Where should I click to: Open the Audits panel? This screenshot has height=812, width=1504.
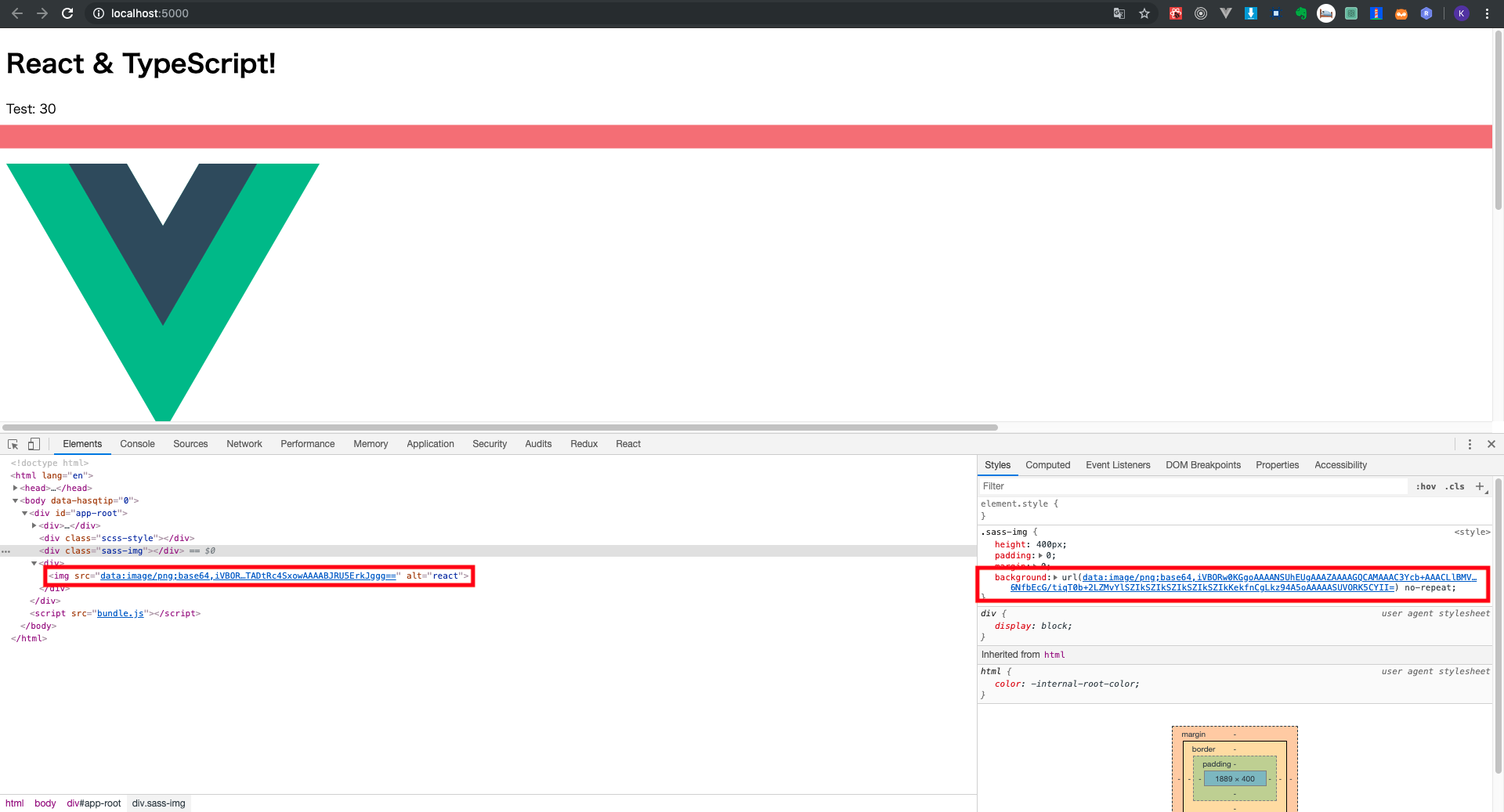(538, 444)
